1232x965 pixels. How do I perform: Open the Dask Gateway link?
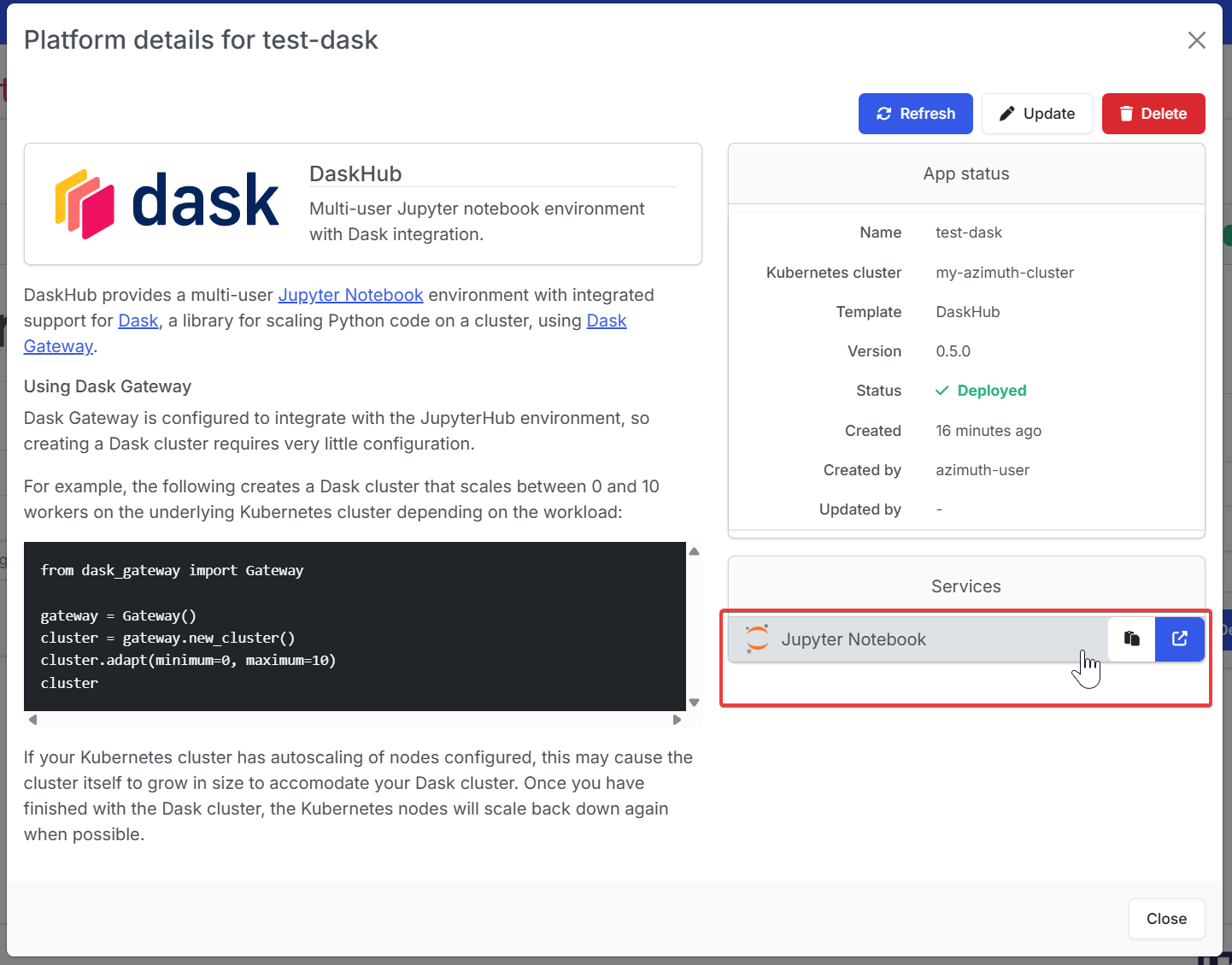click(607, 321)
